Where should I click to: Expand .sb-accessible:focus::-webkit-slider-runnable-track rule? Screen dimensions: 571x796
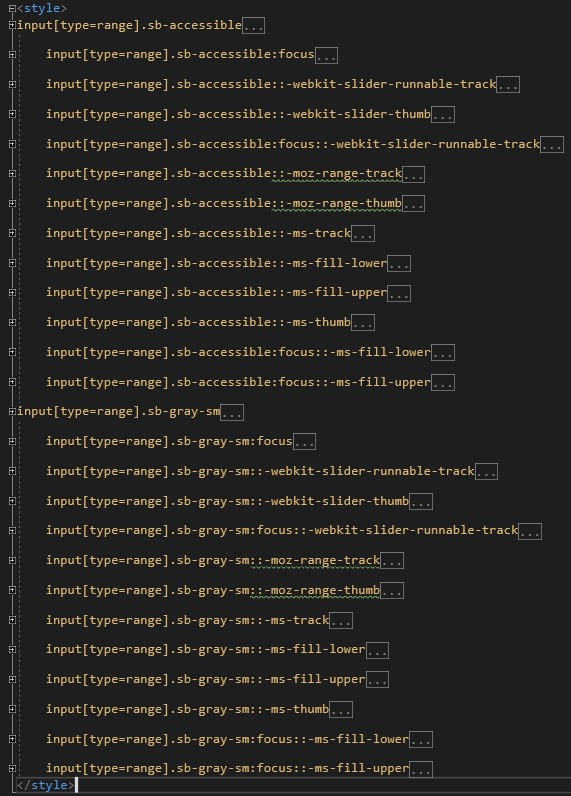[12, 144]
